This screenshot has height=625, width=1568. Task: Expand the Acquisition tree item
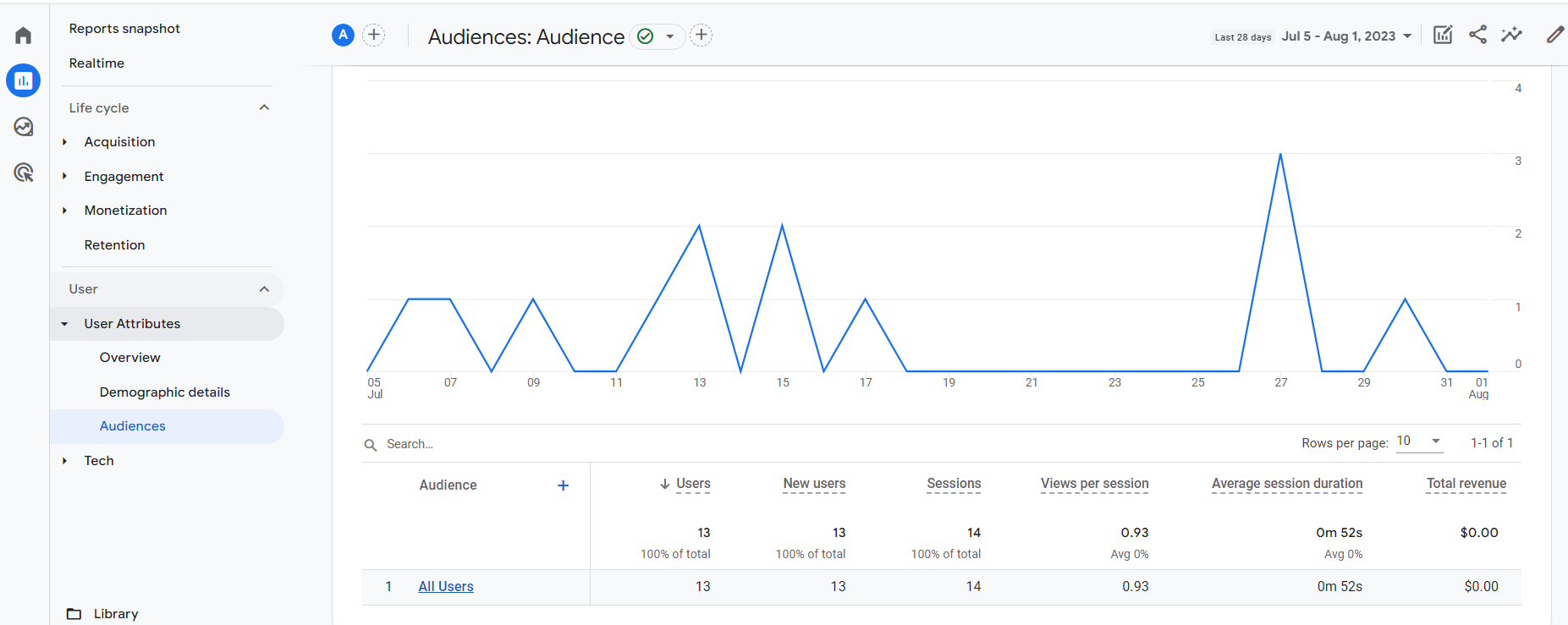click(x=64, y=142)
